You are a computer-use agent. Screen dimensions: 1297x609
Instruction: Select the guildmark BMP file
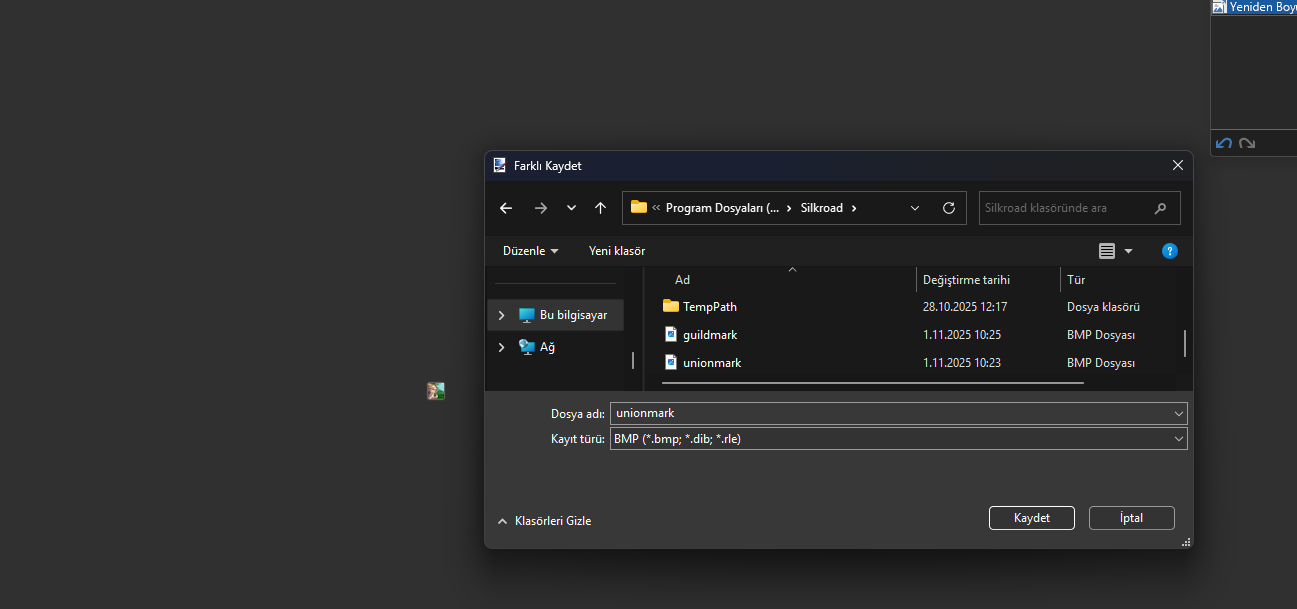point(710,335)
